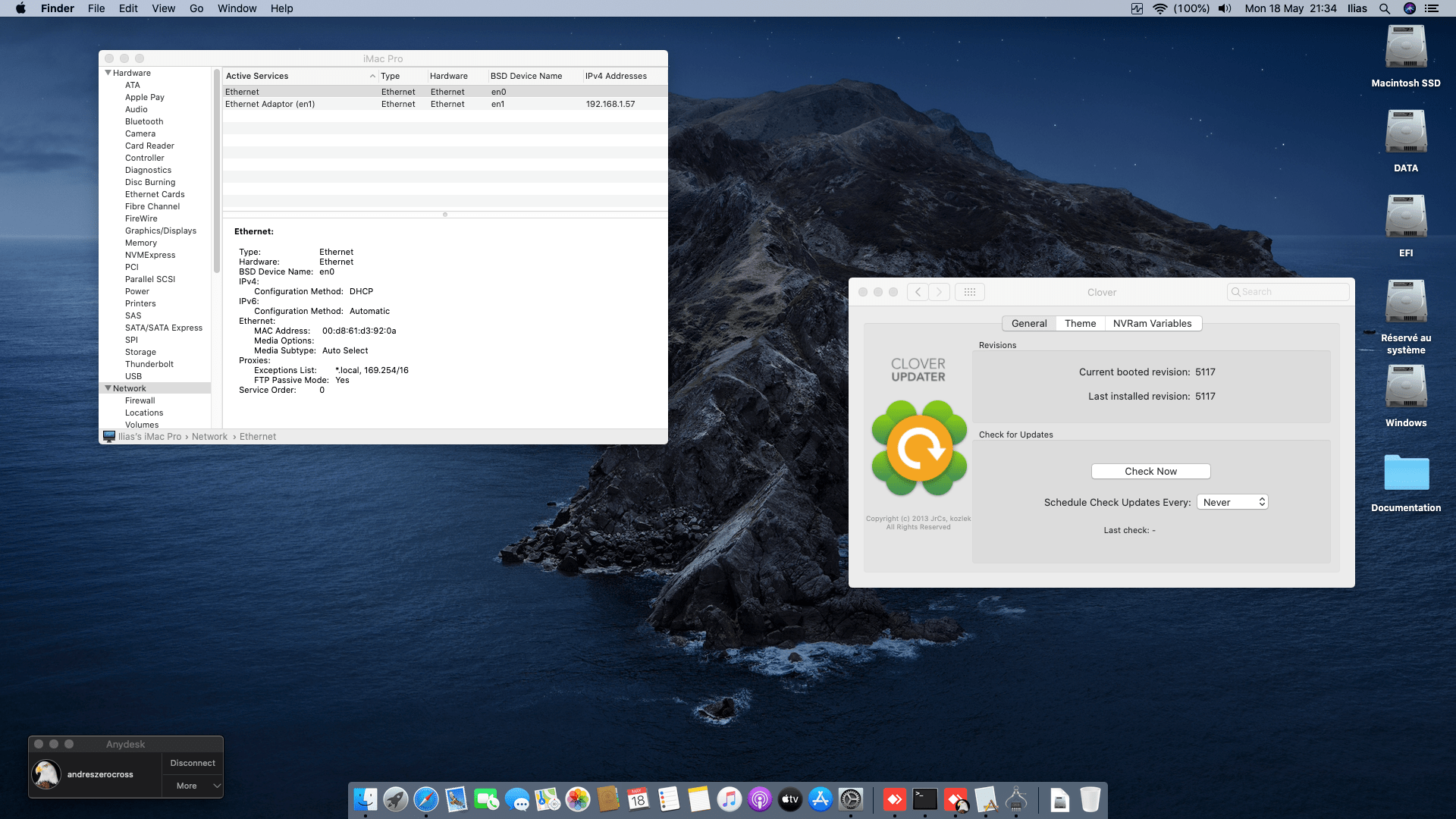The width and height of the screenshot is (1456, 819).
Task: Open Mail stamp icon in Dock
Action: point(457,799)
